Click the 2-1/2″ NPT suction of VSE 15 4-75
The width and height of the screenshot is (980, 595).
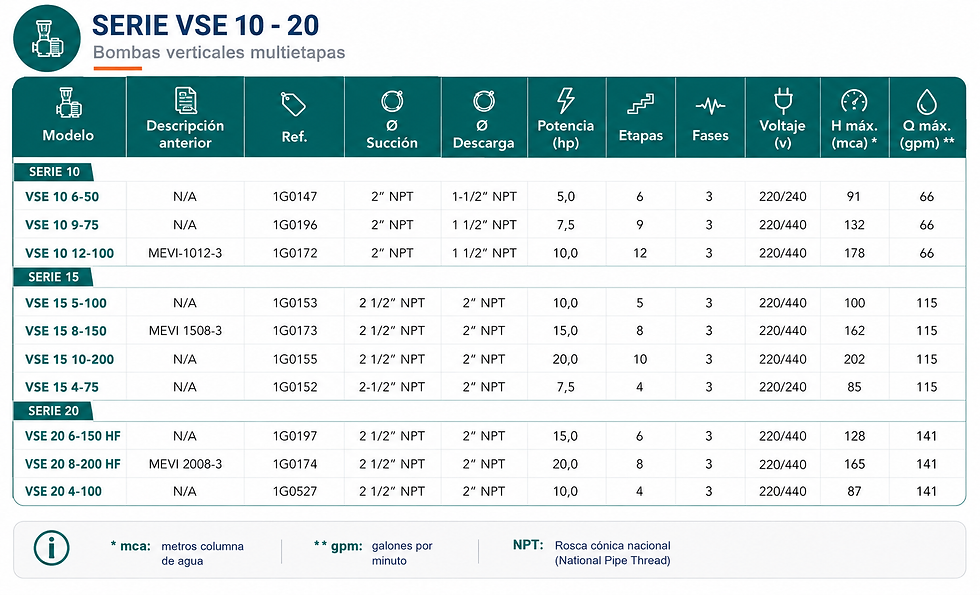[x=392, y=387]
